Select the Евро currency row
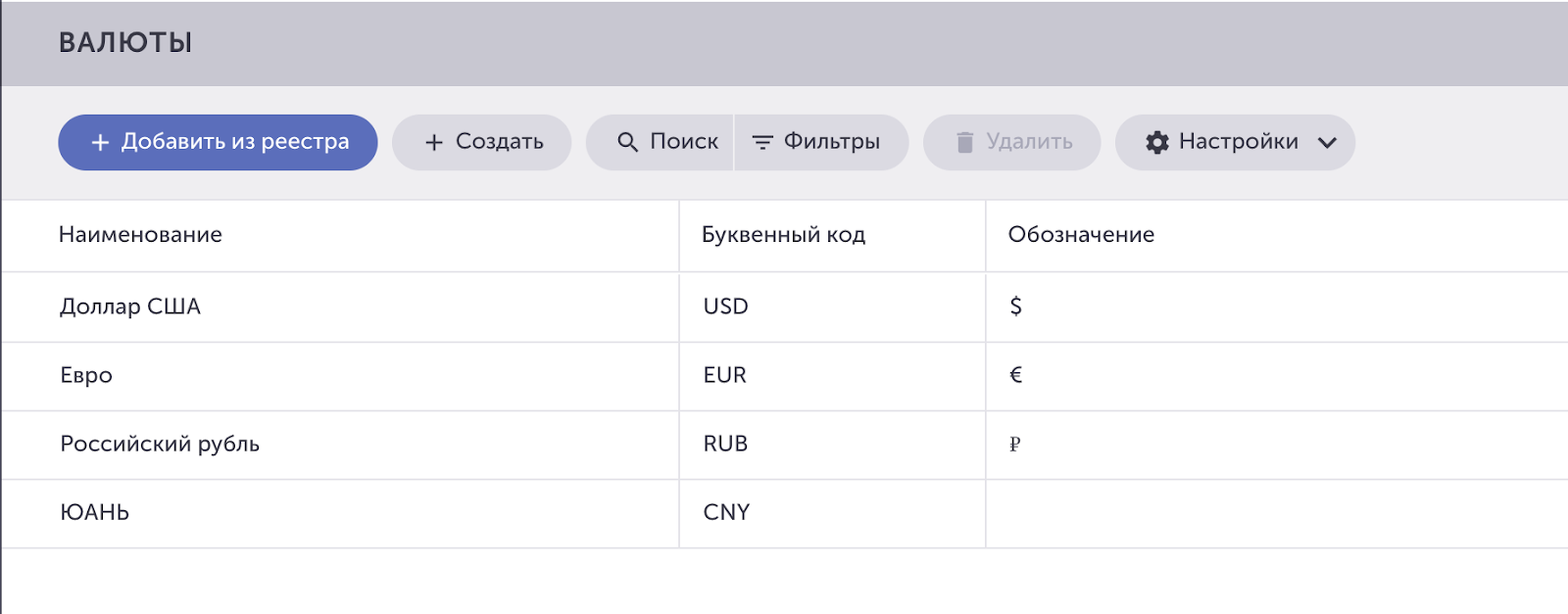 [x=784, y=376]
